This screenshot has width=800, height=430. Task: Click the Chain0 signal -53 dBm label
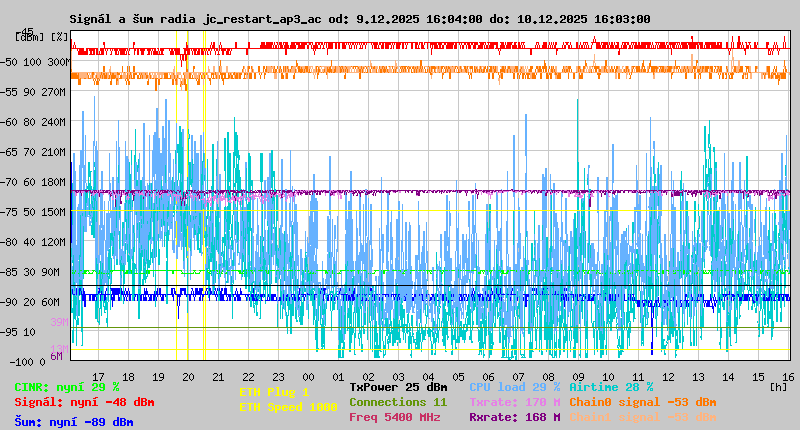click(642, 401)
